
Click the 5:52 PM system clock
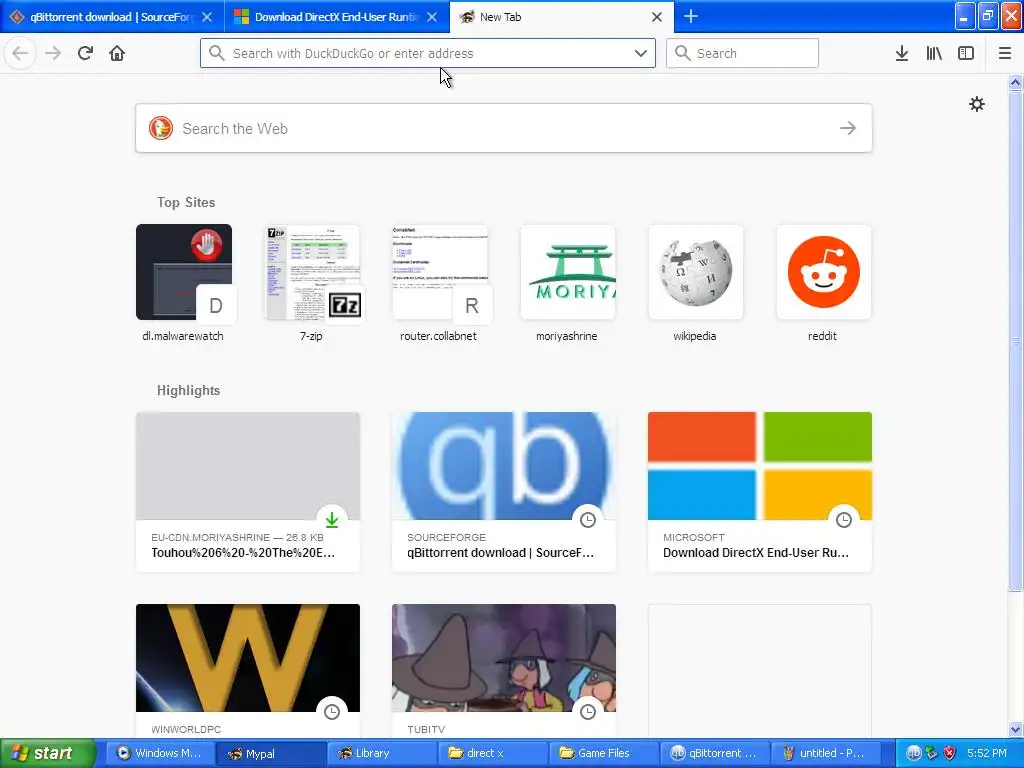point(987,753)
